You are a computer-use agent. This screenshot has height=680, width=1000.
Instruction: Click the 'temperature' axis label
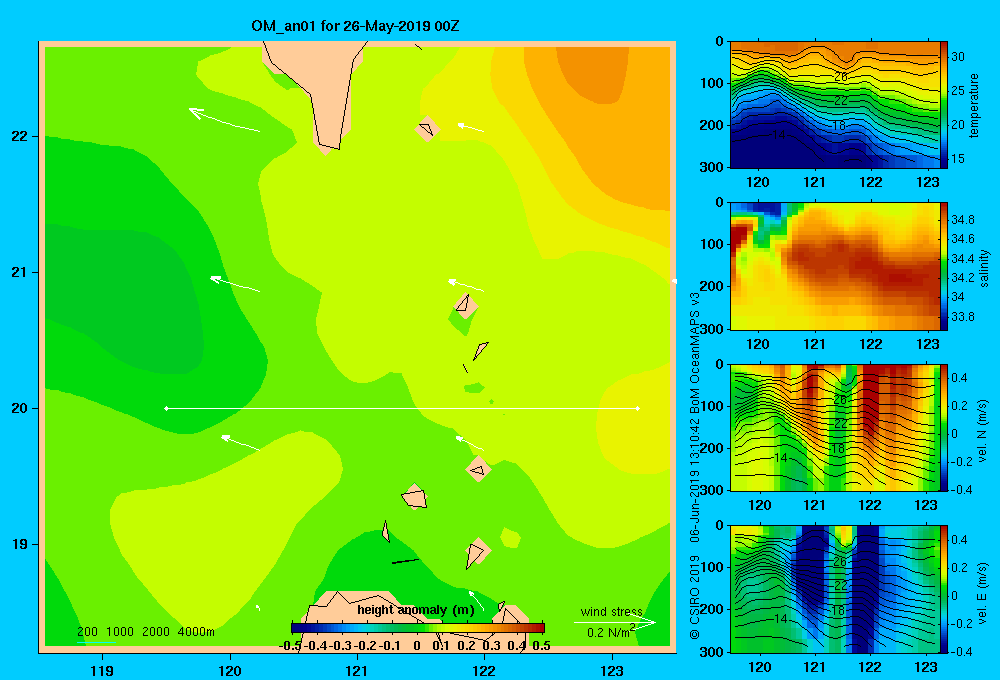pyautogui.click(x=974, y=106)
